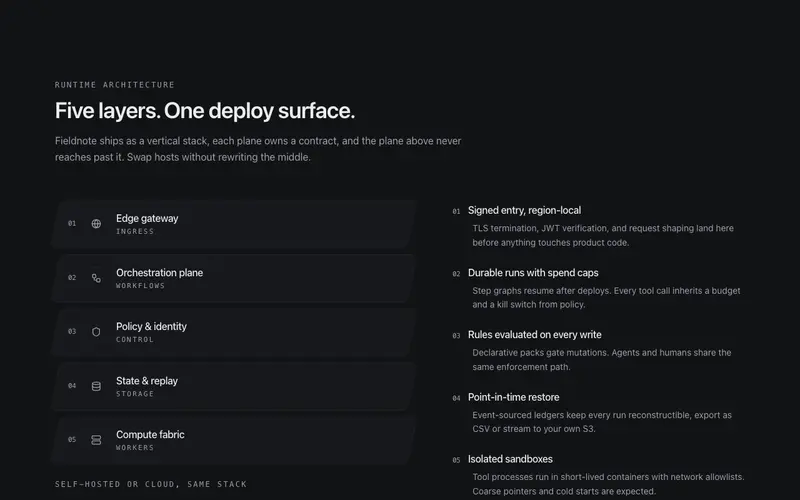Click the 'Durable runs with spend caps' heading

[x=533, y=273]
